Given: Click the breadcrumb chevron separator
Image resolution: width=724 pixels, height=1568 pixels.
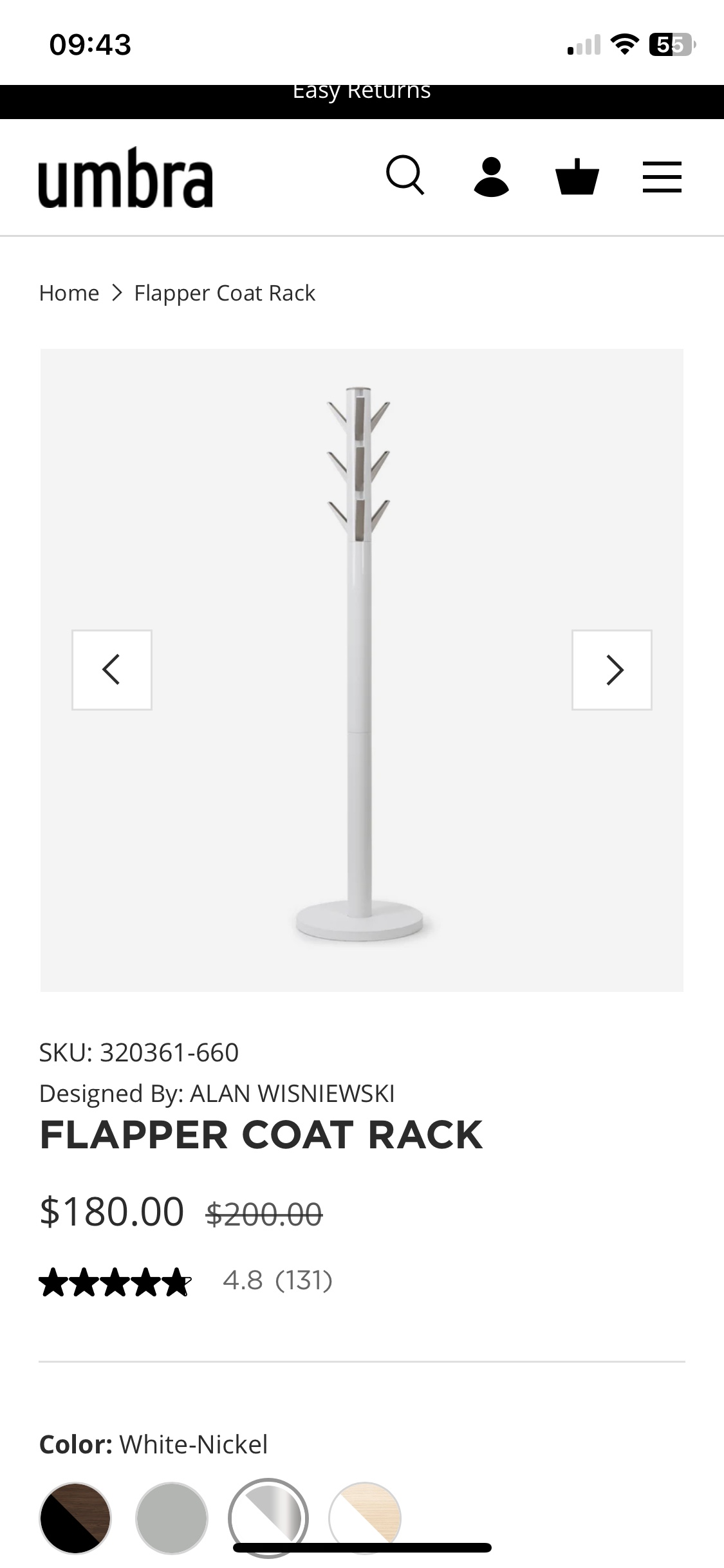Looking at the screenshot, I should 116,293.
